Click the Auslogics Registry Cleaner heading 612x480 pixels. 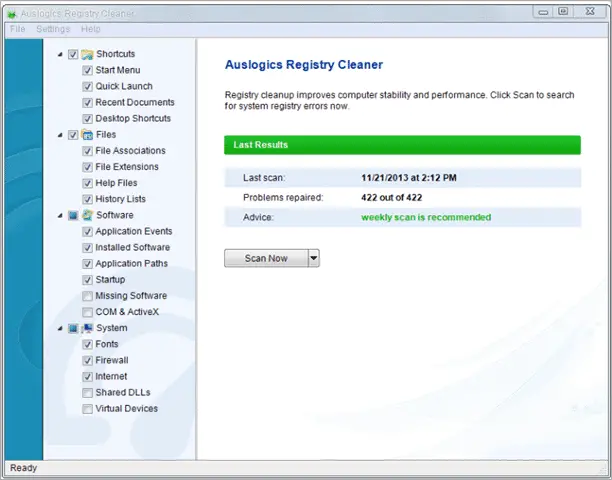tap(304, 65)
